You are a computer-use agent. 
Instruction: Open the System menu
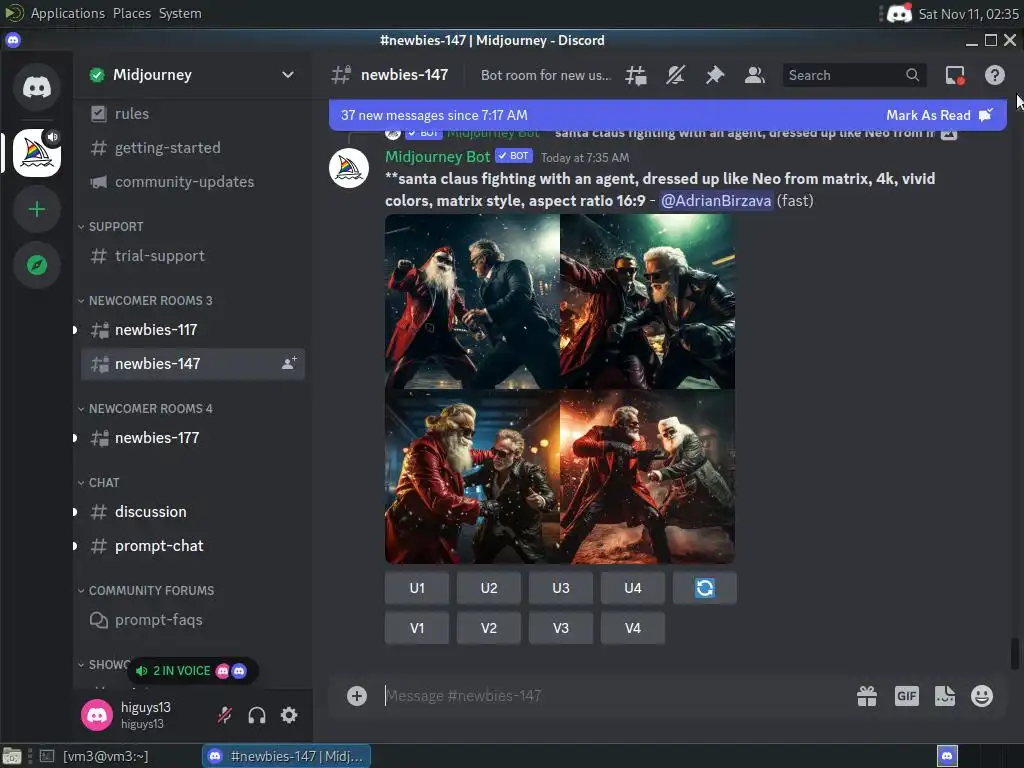180,13
